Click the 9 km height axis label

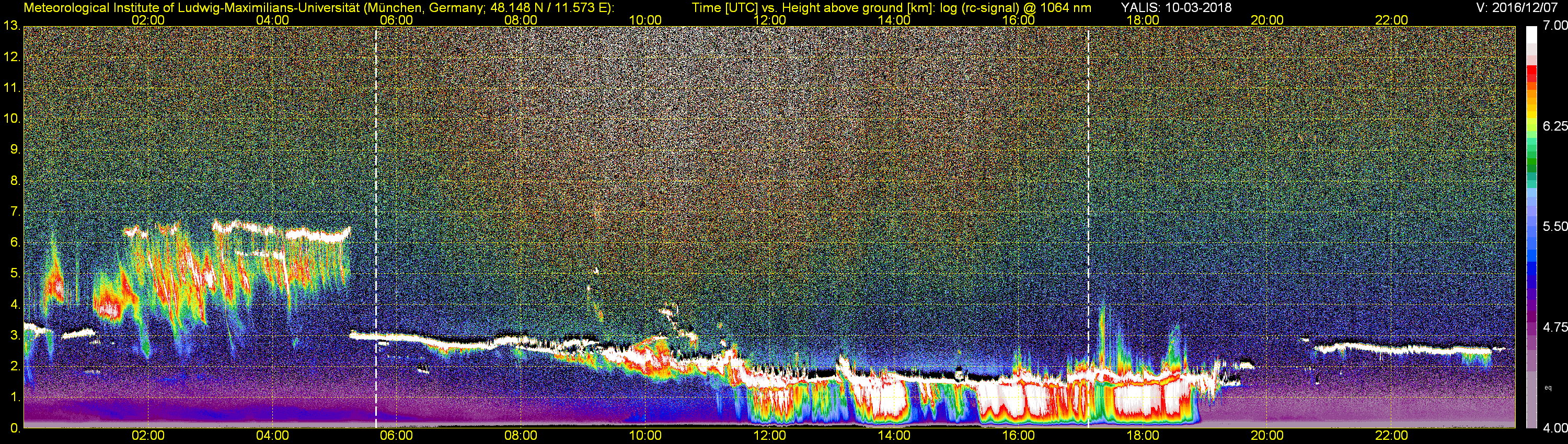point(15,149)
